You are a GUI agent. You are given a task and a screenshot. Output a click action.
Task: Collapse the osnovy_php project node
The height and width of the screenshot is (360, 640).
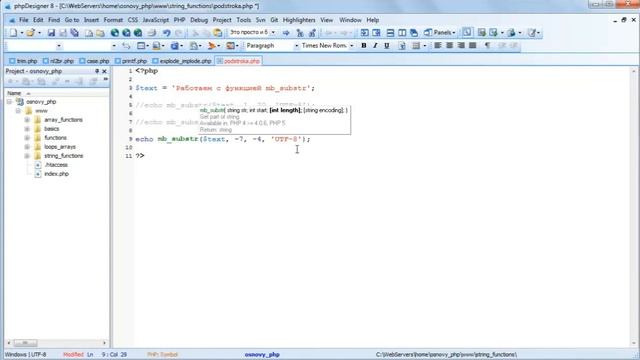click(x=9, y=102)
